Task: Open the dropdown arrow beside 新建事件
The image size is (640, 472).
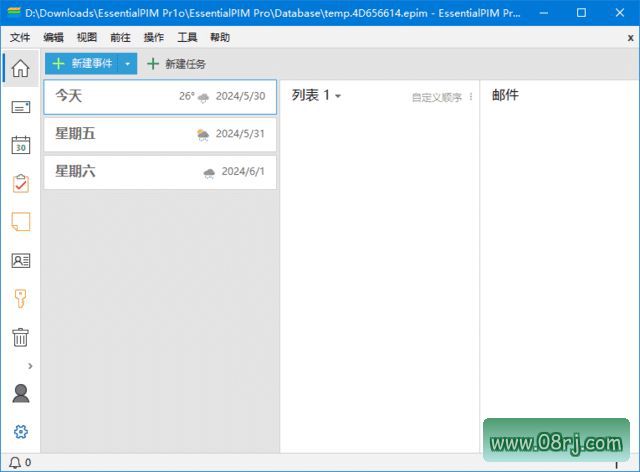Action: 128,64
